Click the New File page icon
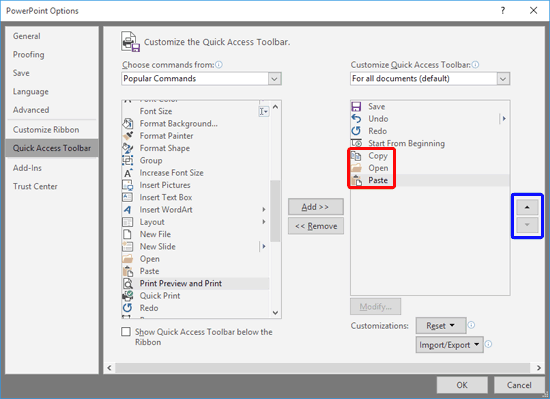The width and height of the screenshot is (550, 399). 127,234
